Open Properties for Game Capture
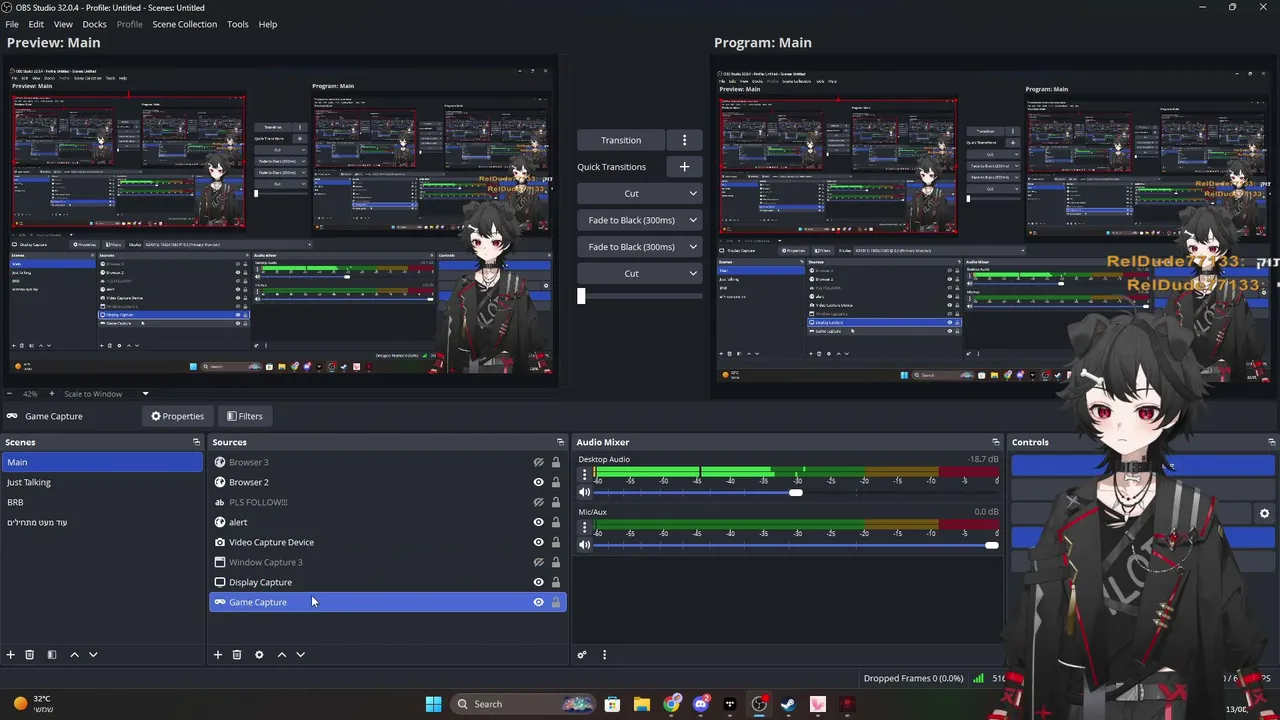1280x720 pixels. coord(177,416)
